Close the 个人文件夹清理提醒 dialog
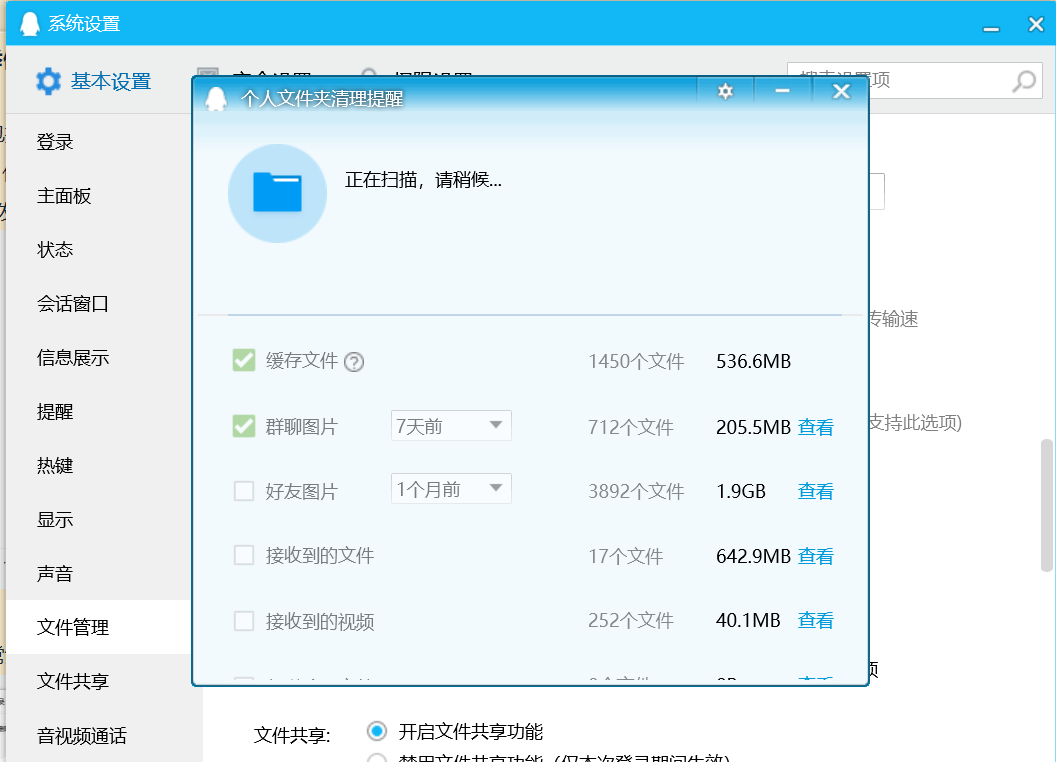Screen dimensions: 1056x762 (x=840, y=91)
